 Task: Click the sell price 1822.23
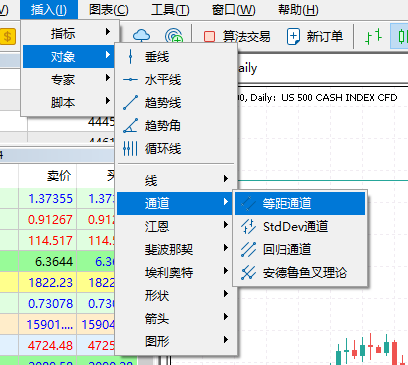click(x=50, y=283)
